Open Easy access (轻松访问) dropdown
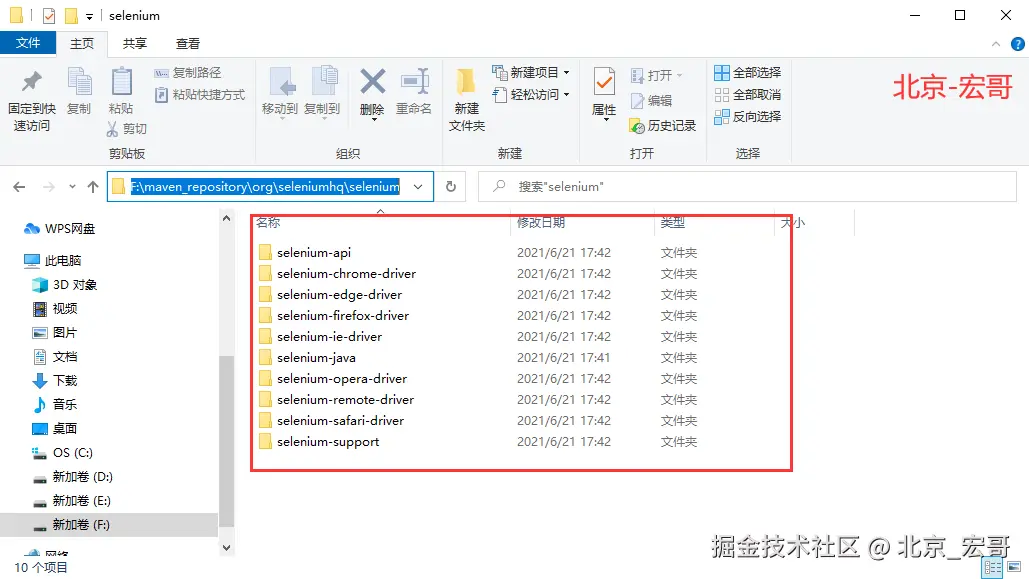This screenshot has width=1029, height=579. [x=532, y=95]
